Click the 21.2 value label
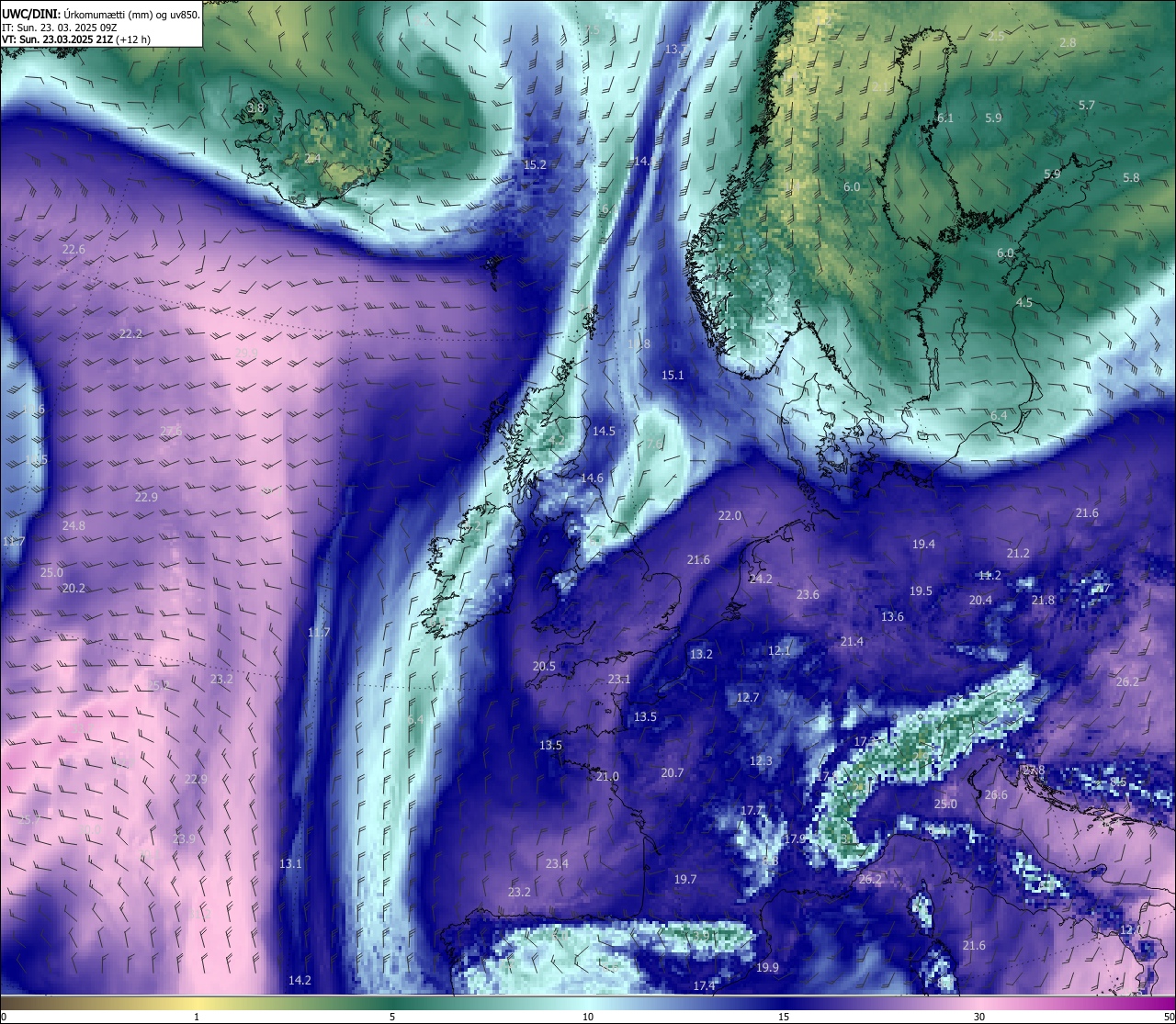 coord(1018,553)
